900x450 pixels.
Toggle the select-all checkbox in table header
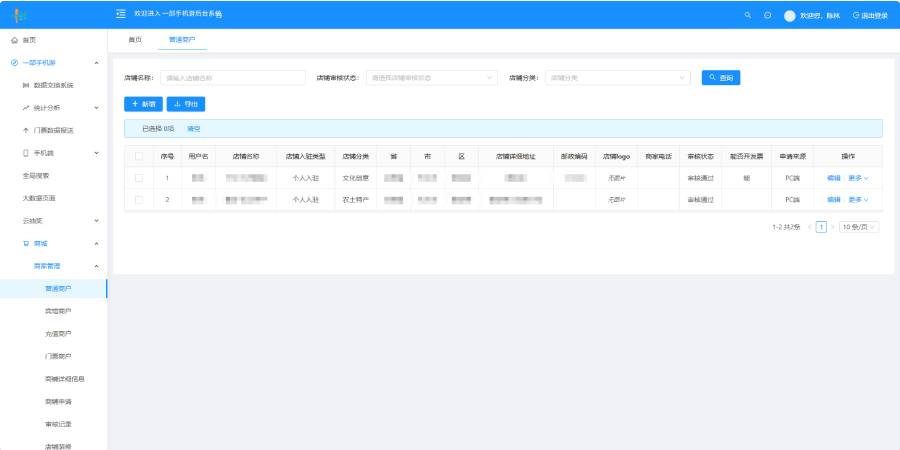tap(139, 156)
